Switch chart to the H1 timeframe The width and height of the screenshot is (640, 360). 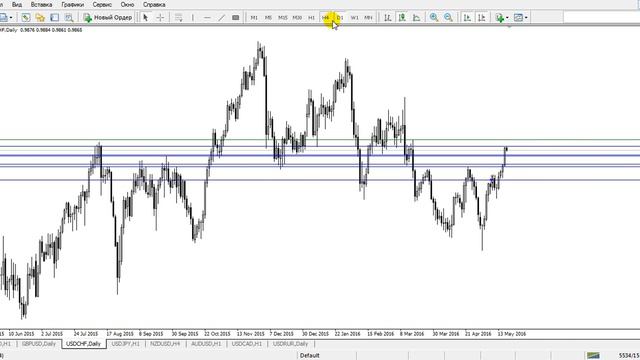311,18
